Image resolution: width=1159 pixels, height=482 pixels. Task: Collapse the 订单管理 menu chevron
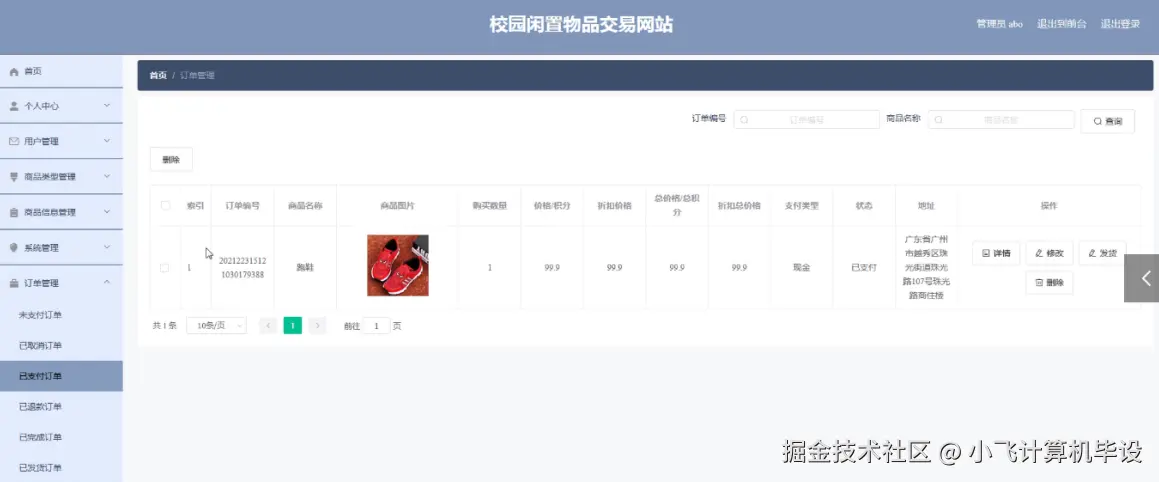point(107,283)
